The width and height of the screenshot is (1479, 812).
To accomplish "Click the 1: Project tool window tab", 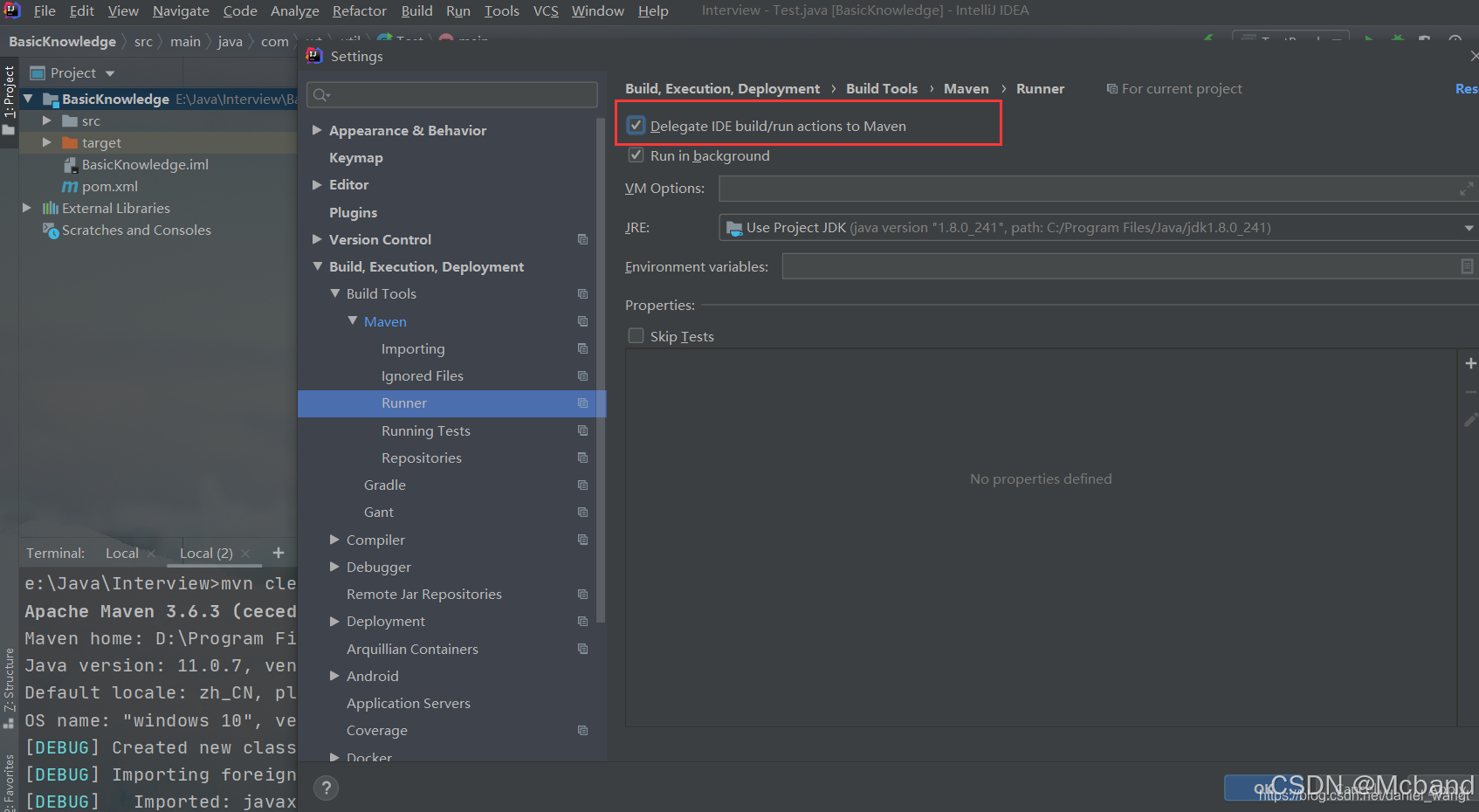I will [x=9, y=92].
